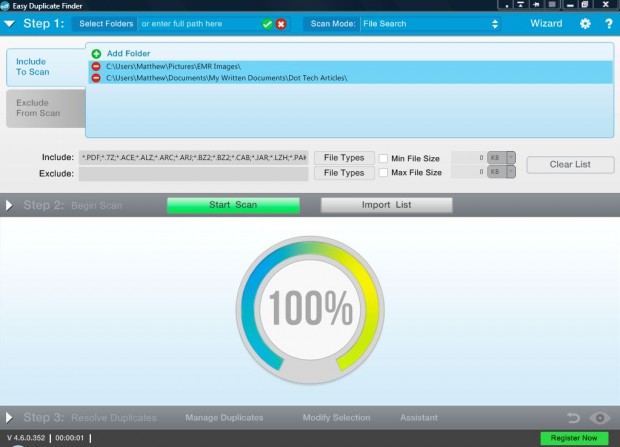Image resolution: width=620 pixels, height=447 pixels.
Task: Click the Step 2: Begin Scan label
Action: point(72,205)
